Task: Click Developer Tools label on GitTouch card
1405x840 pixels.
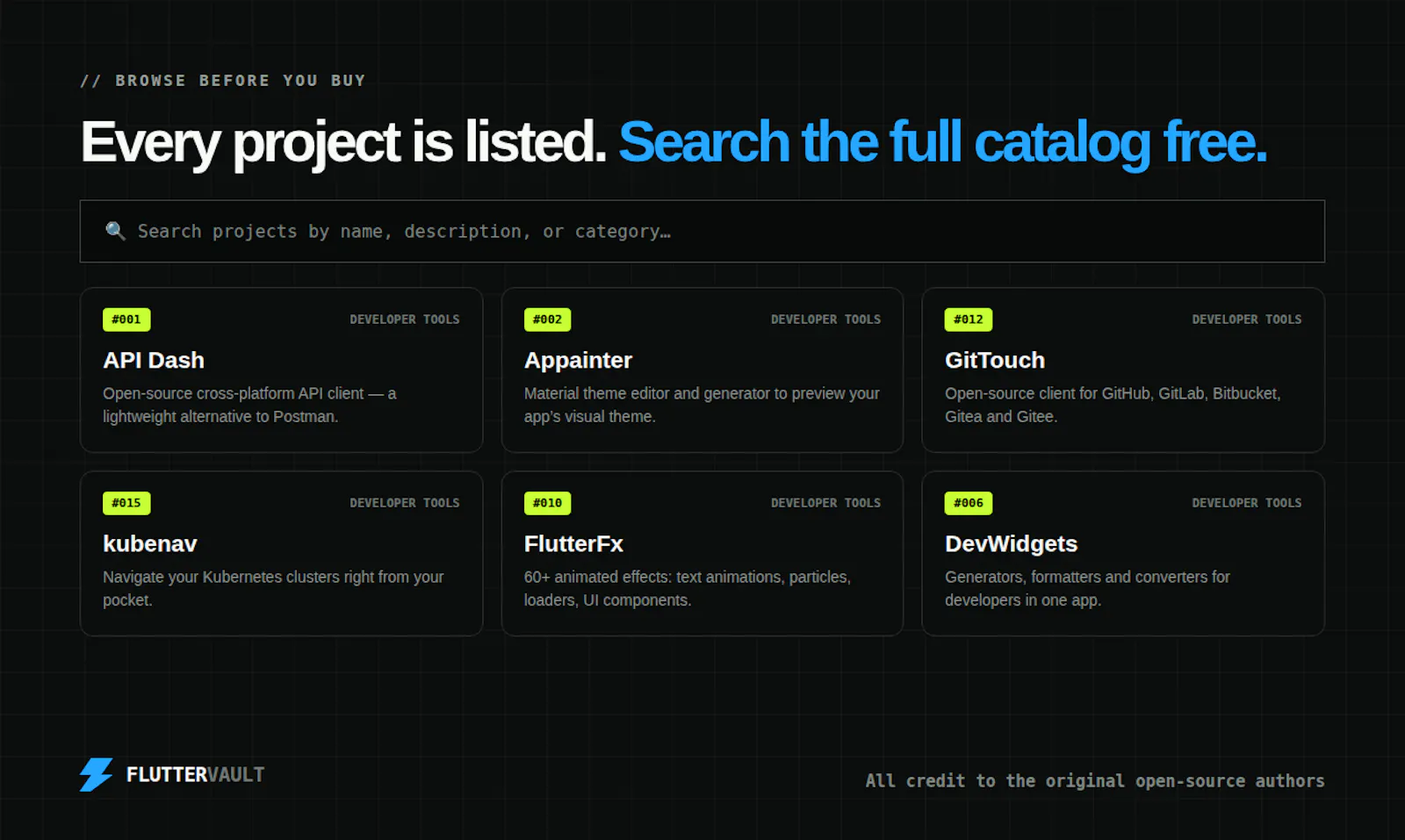Action: click(1247, 319)
